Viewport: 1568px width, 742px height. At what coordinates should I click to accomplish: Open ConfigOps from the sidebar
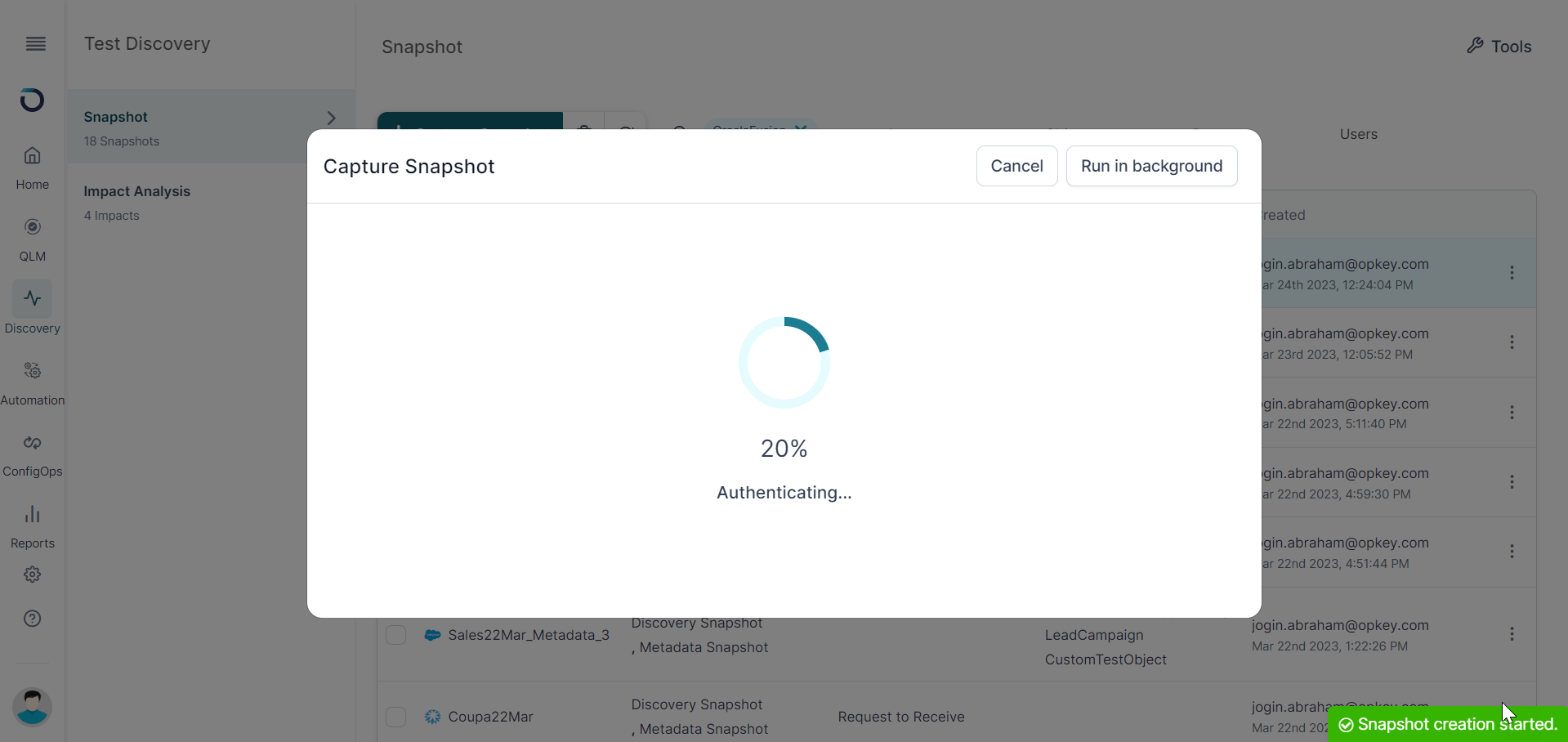32,443
